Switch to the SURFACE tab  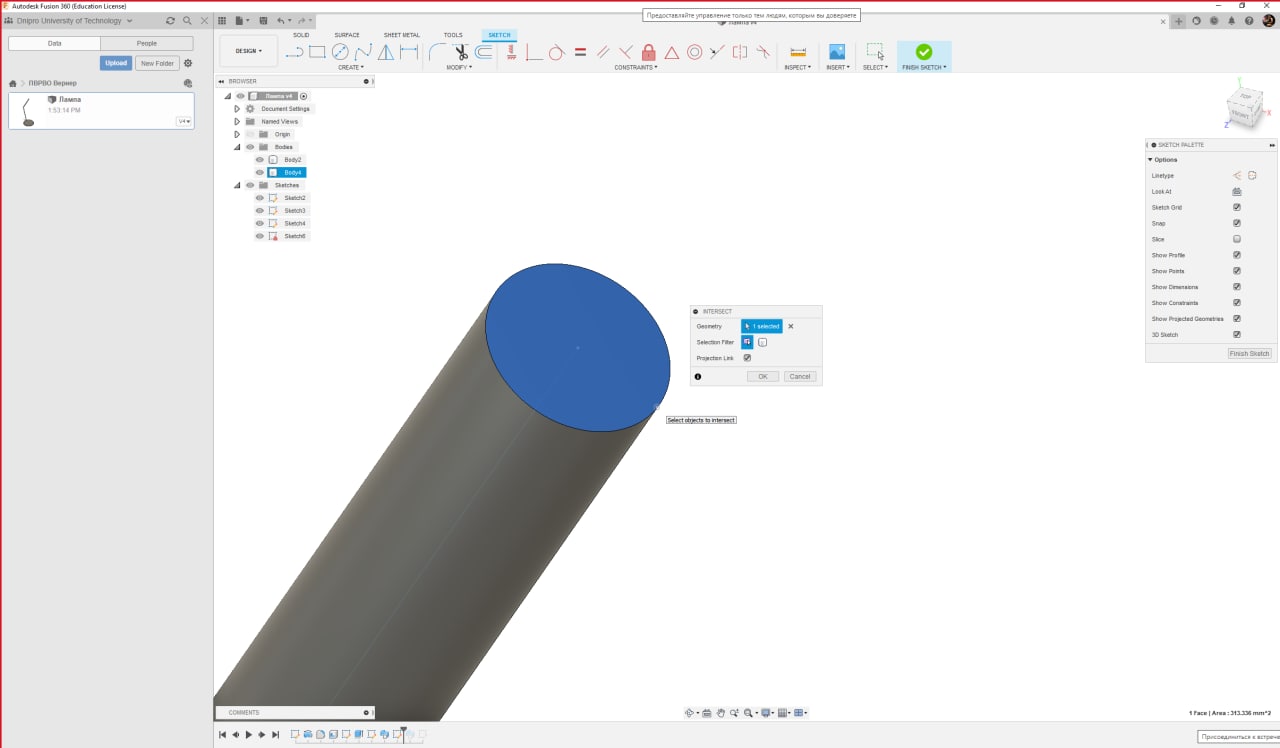(347, 35)
